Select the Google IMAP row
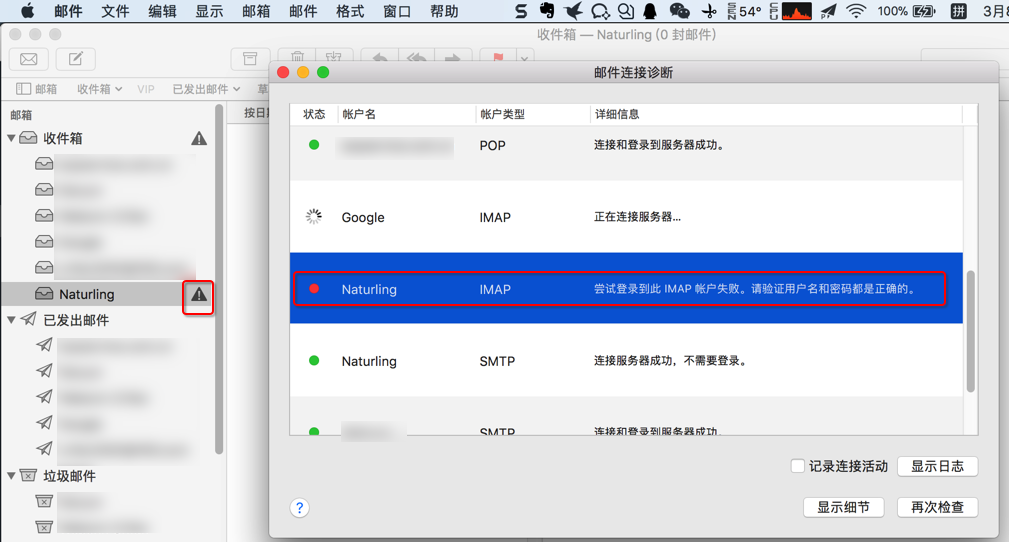This screenshot has height=542, width=1009. [626, 217]
